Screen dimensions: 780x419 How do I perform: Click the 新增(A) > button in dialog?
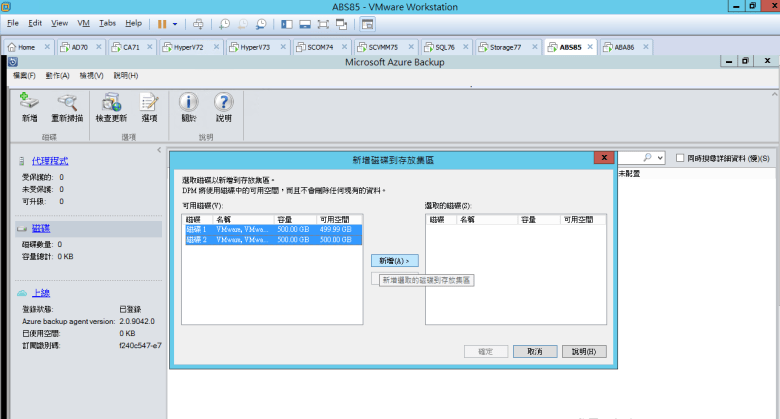tap(391, 260)
